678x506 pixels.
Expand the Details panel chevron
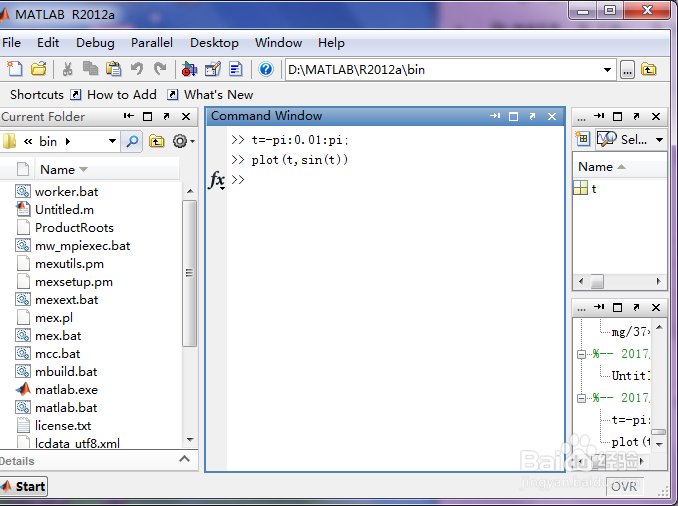[185, 459]
